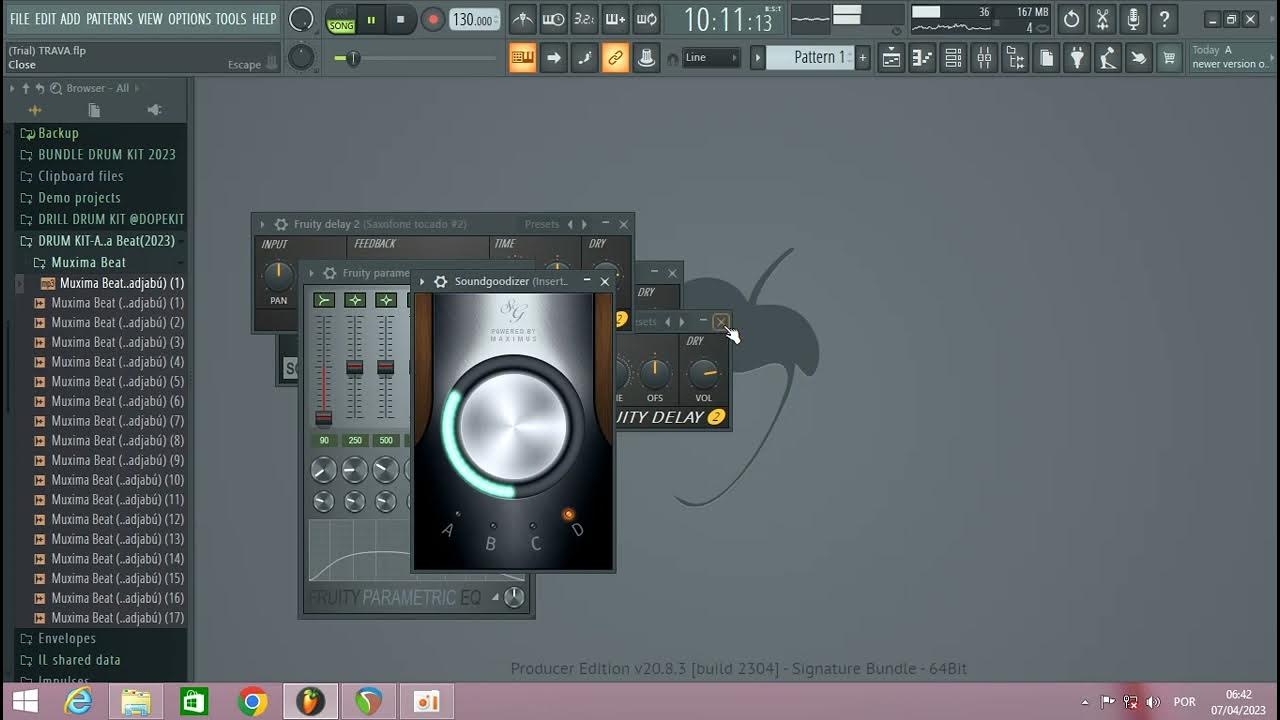This screenshot has width=1280, height=720.
Task: Click the record button
Action: (432, 19)
